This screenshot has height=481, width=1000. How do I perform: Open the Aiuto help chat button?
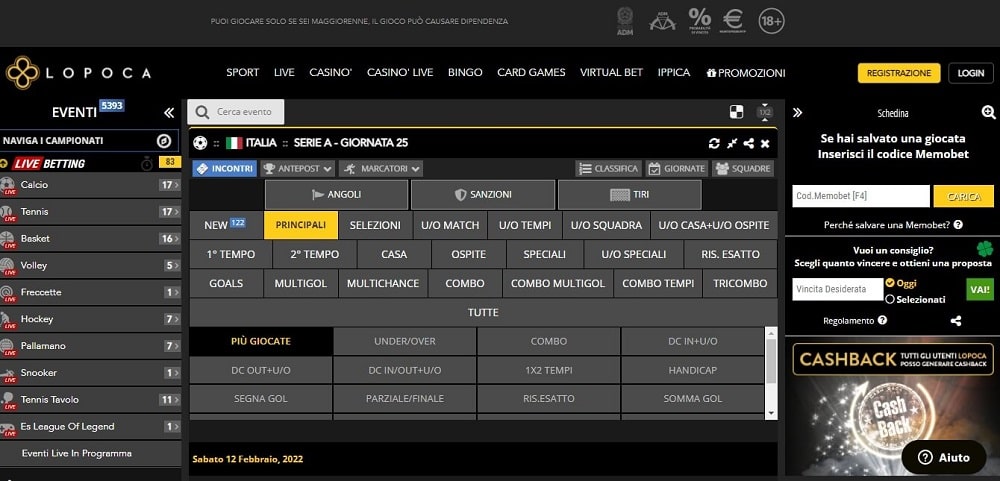click(x=944, y=457)
